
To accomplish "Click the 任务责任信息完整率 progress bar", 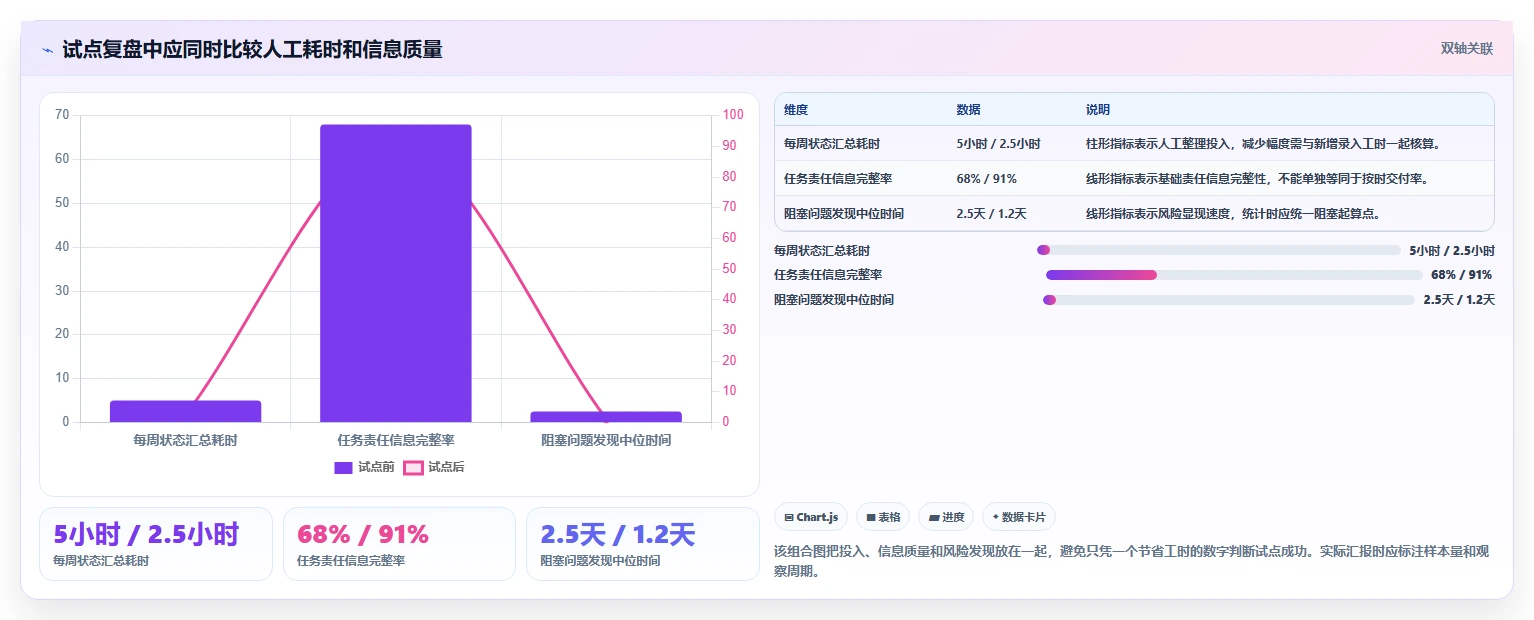I will [x=1234, y=275].
